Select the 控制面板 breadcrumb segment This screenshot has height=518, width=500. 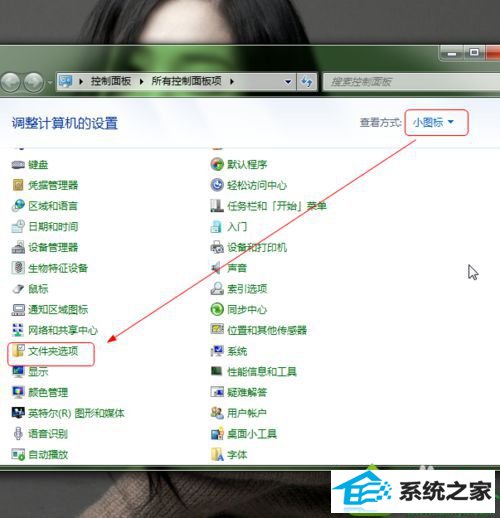pos(111,81)
